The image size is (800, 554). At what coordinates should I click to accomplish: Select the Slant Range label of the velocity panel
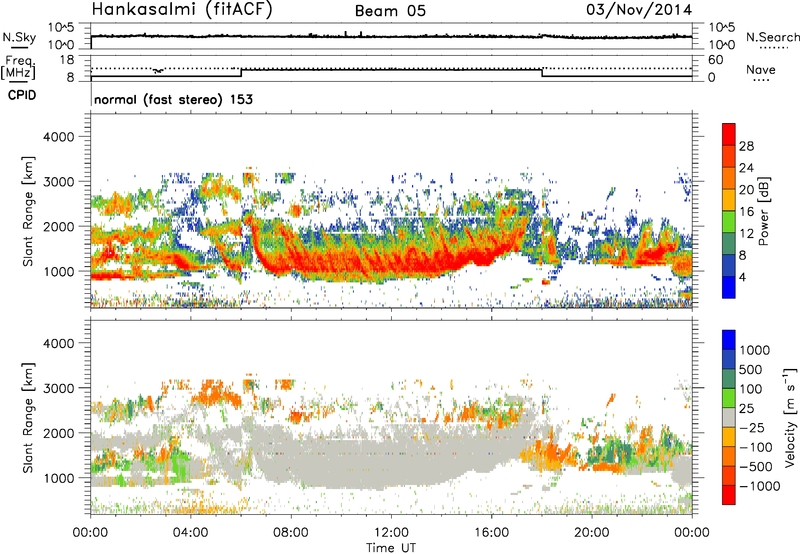coord(28,417)
